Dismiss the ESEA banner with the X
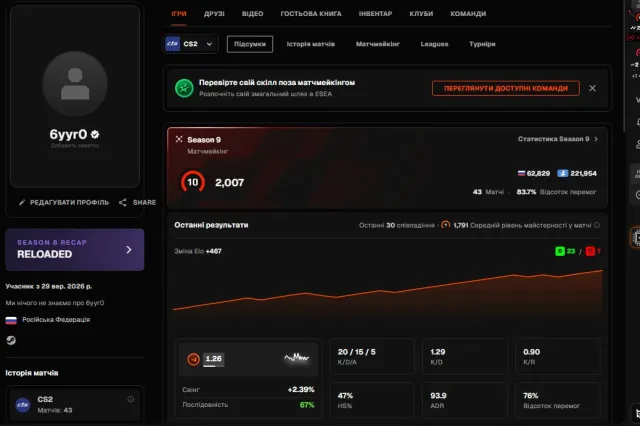This screenshot has width=640, height=426. point(592,88)
